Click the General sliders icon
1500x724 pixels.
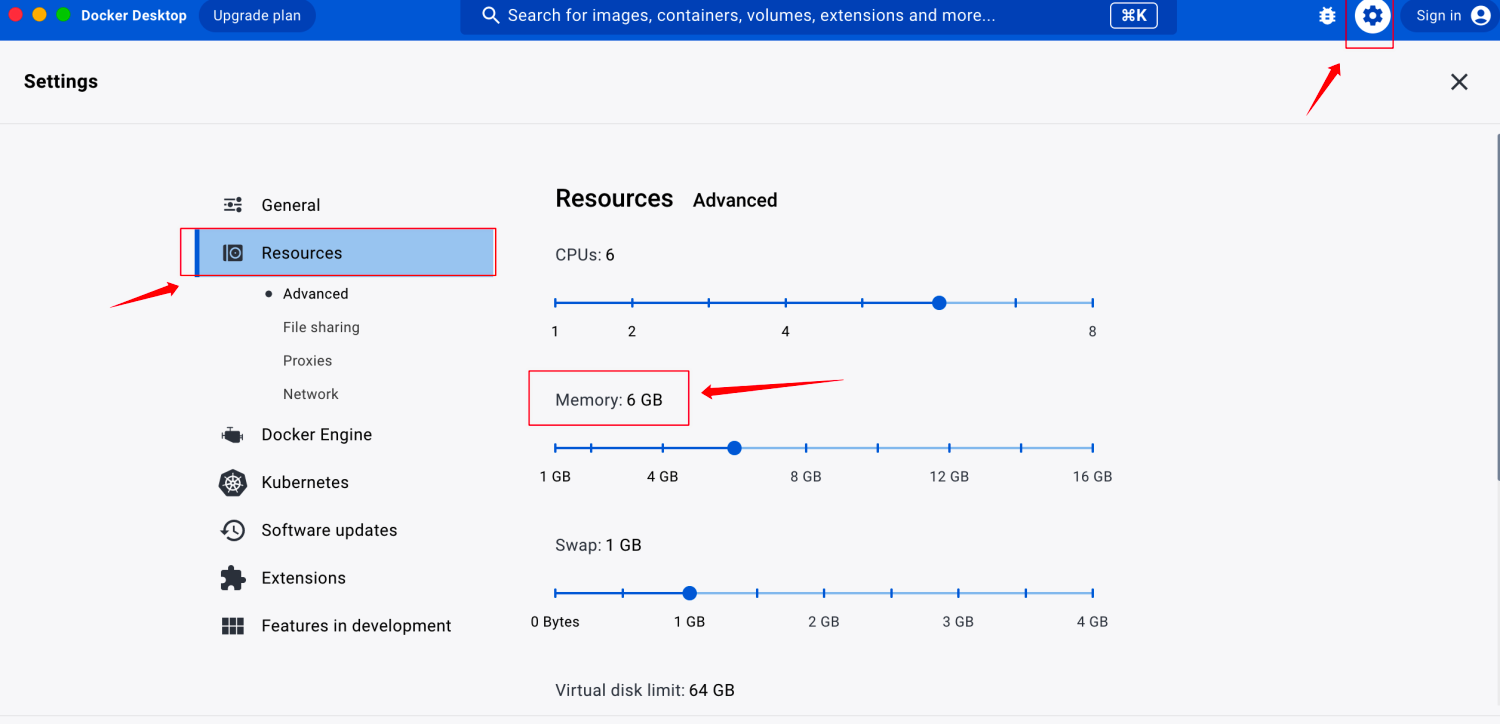[x=233, y=205]
